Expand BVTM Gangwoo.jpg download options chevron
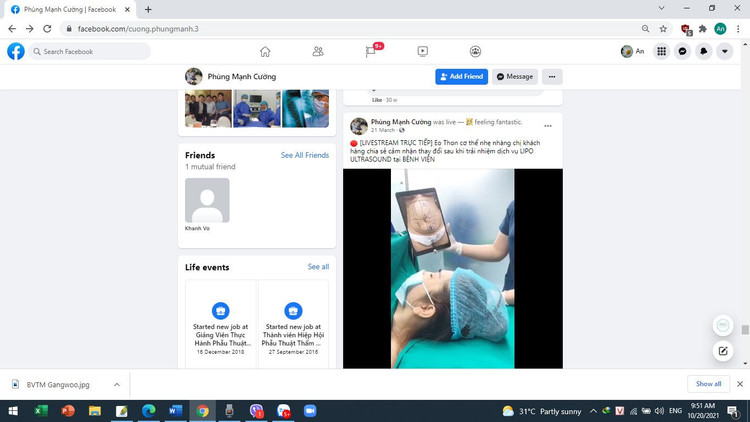This screenshot has width=750, height=422. [117, 384]
